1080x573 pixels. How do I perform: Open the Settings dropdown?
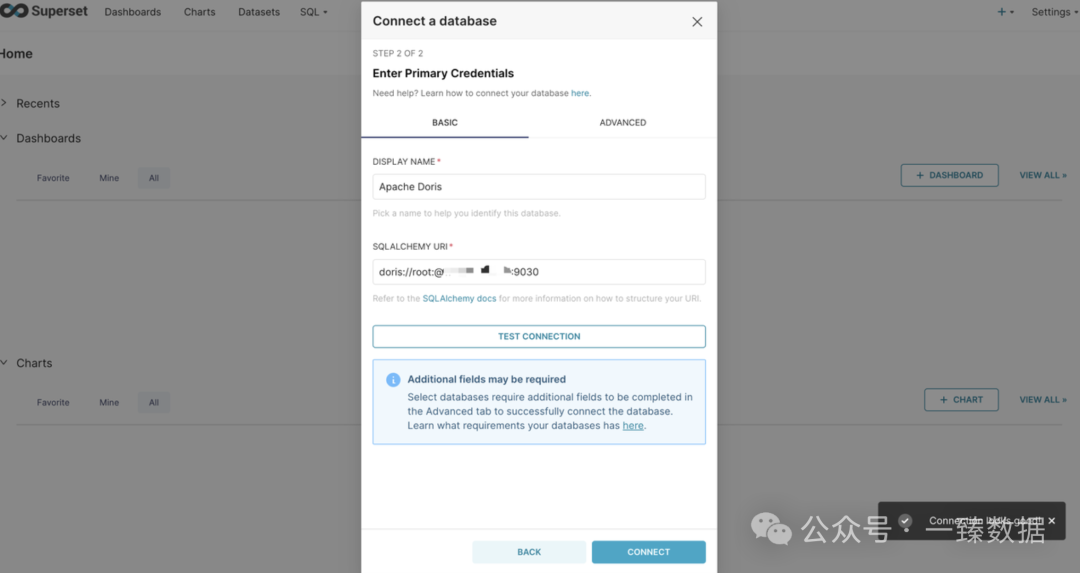click(1054, 12)
